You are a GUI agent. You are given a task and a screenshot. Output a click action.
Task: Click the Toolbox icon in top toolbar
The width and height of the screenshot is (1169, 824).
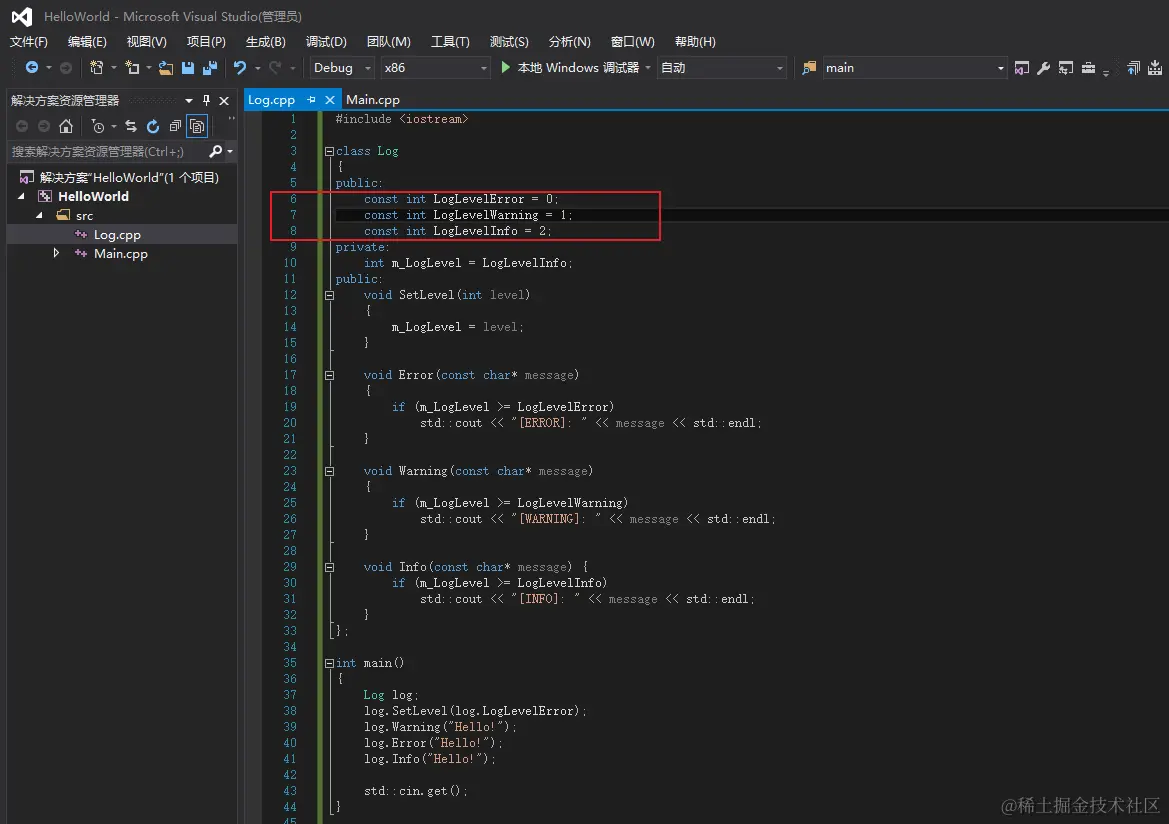coord(1088,68)
